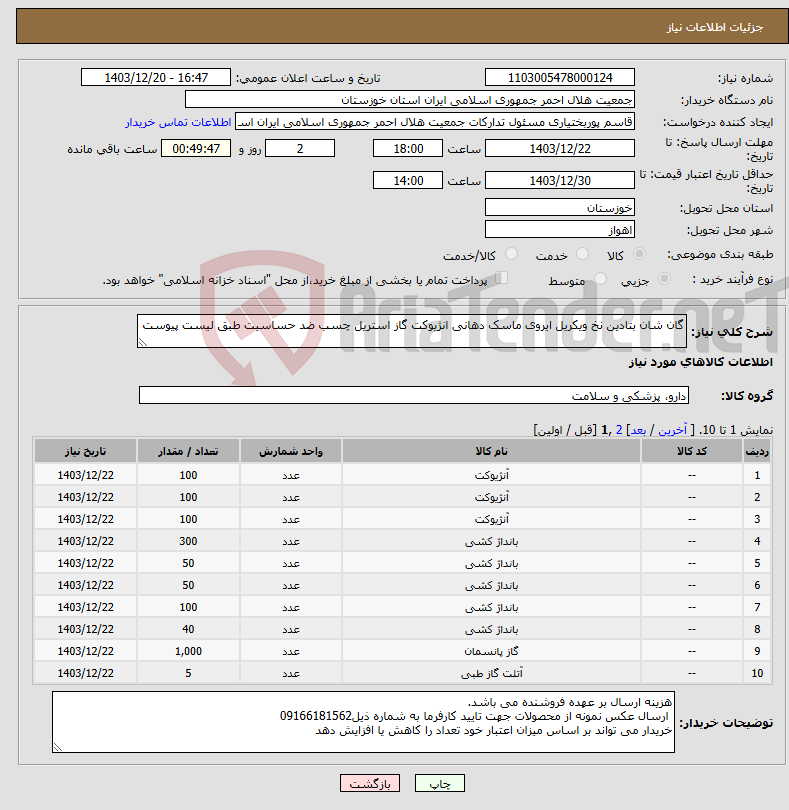Select the جزیی purchase type radio
Screen dimensions: 789x810
point(664,279)
